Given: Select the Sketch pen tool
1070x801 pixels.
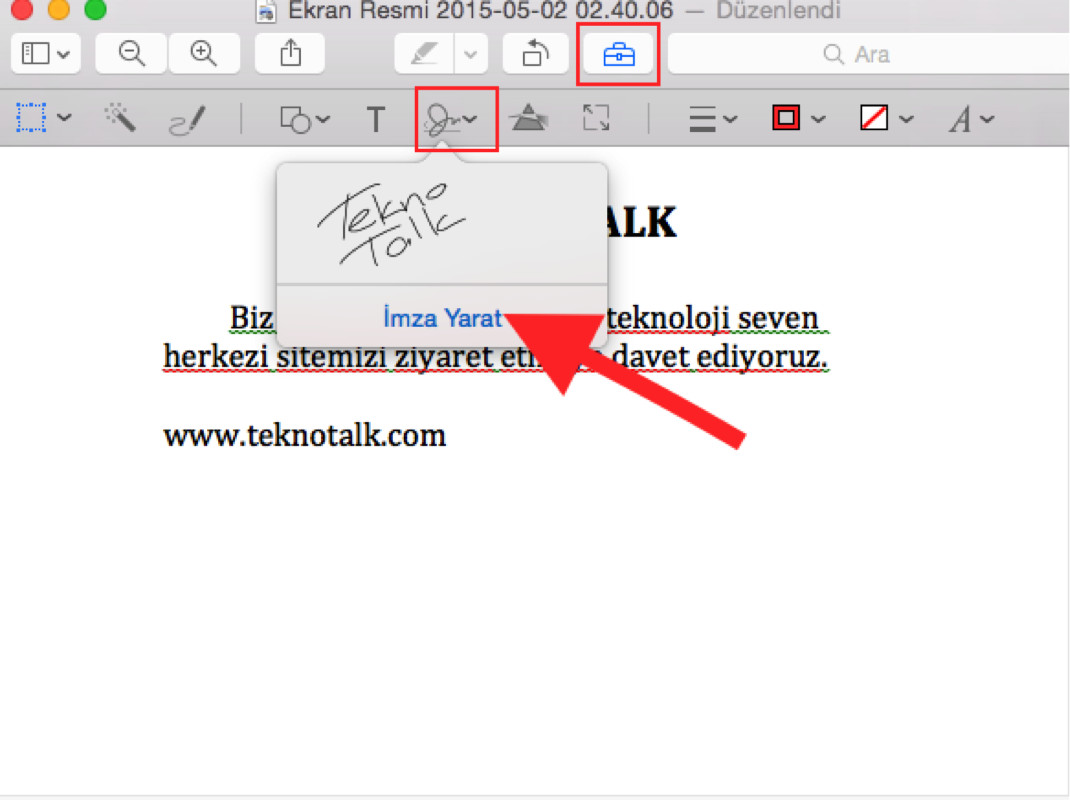Looking at the screenshot, I should [186, 119].
